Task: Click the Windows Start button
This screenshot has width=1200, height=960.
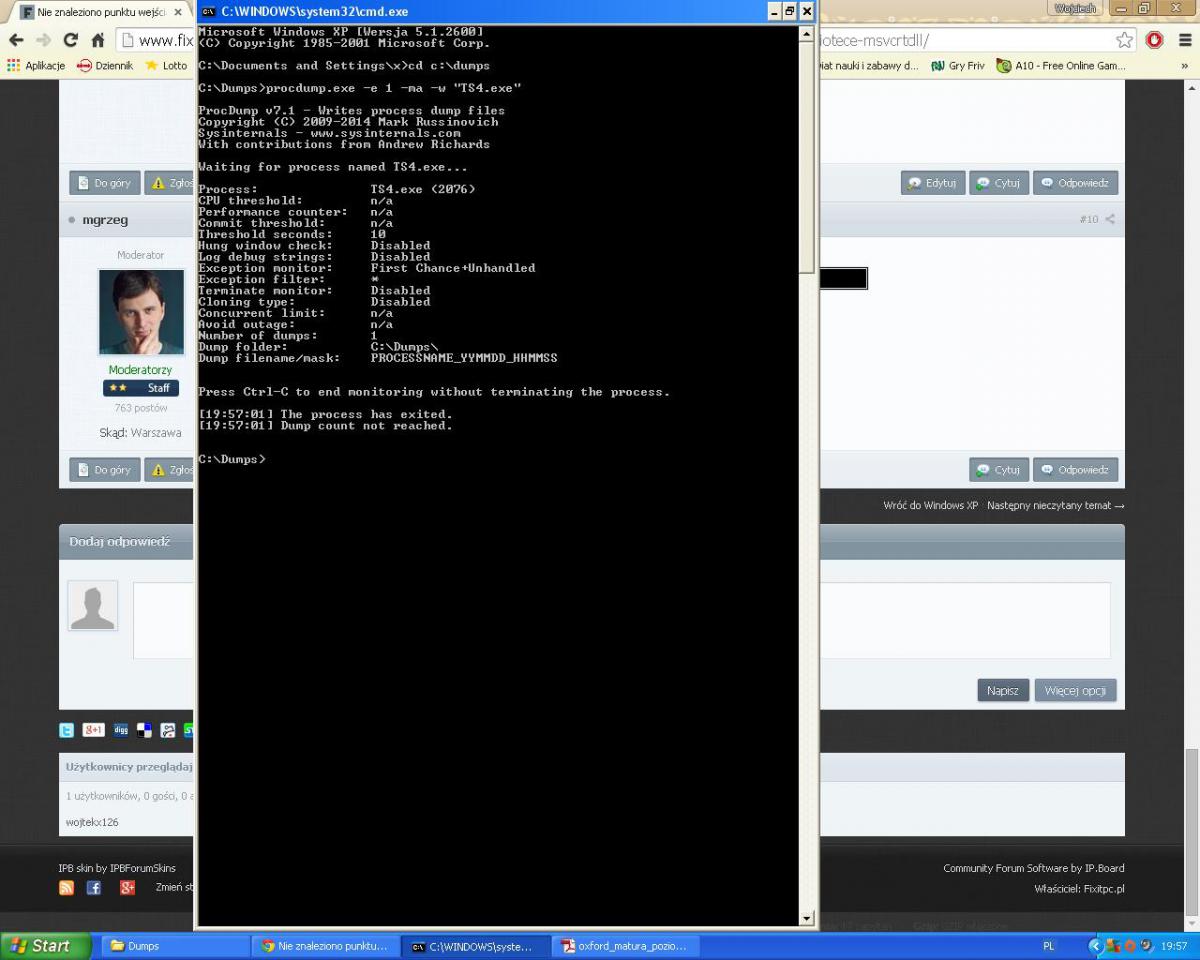Action: click(46, 946)
